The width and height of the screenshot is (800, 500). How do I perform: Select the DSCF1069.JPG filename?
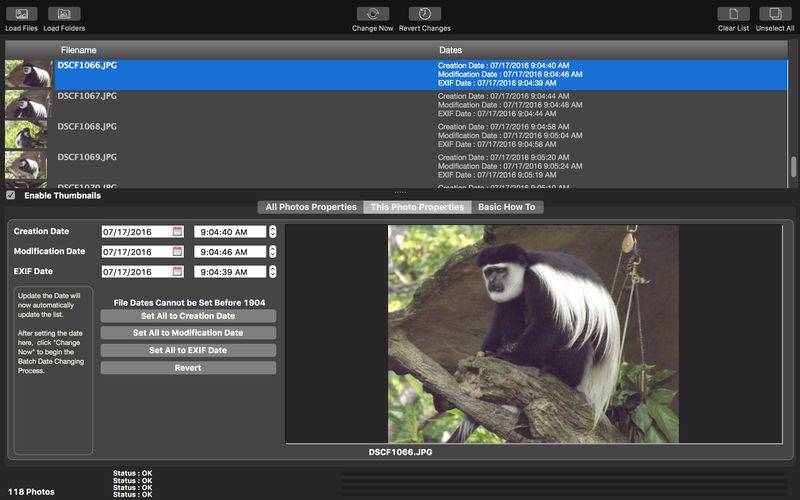pos(87,157)
